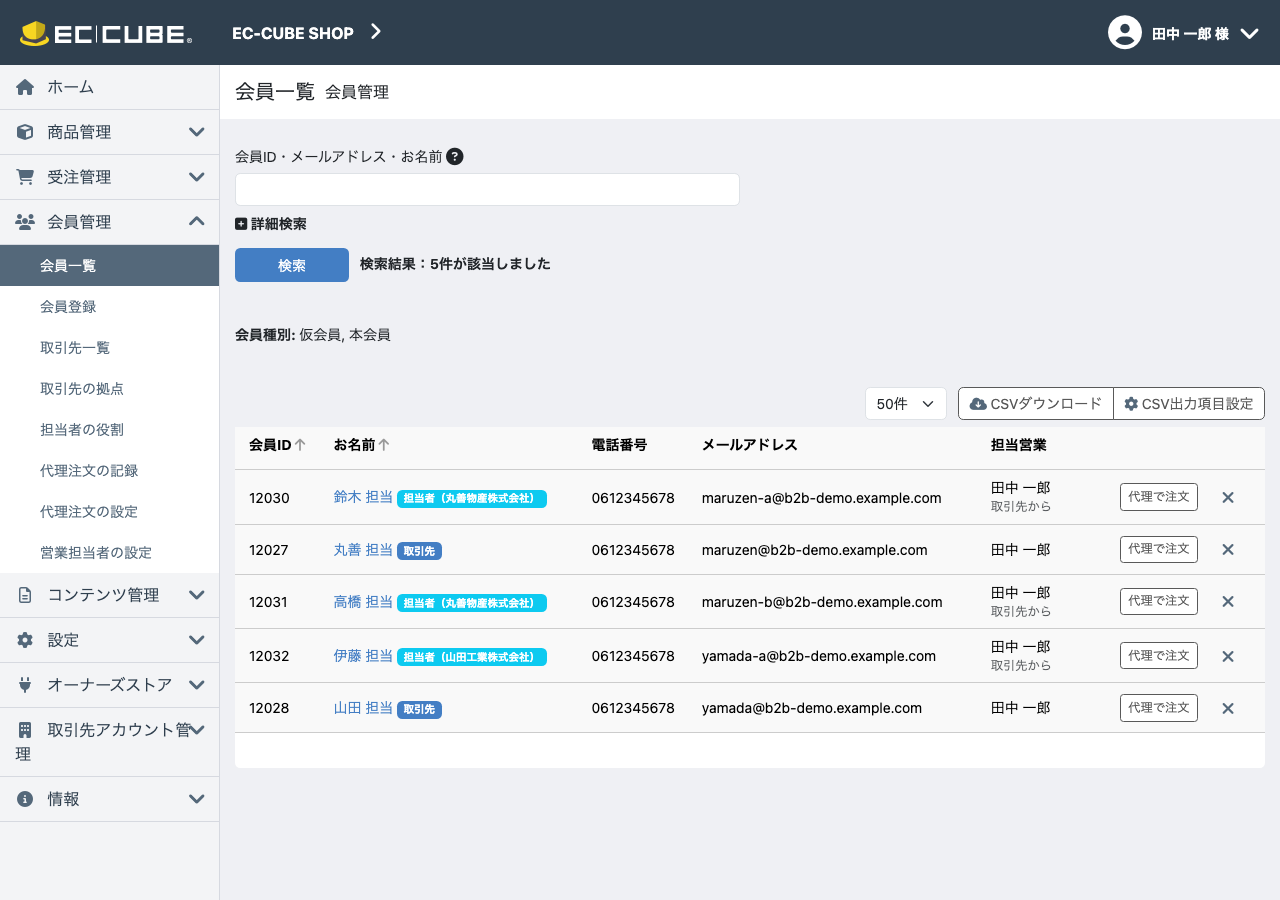Sort by お名前 arrow icon
The width and height of the screenshot is (1280, 900).
point(384,445)
